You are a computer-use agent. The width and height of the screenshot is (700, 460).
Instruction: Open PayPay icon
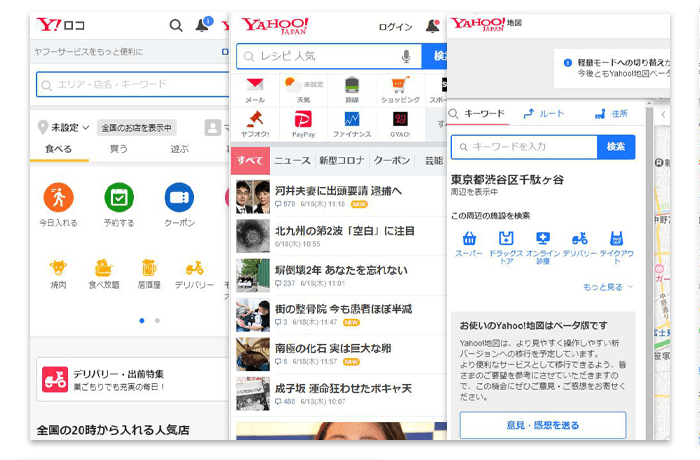pyautogui.click(x=304, y=119)
